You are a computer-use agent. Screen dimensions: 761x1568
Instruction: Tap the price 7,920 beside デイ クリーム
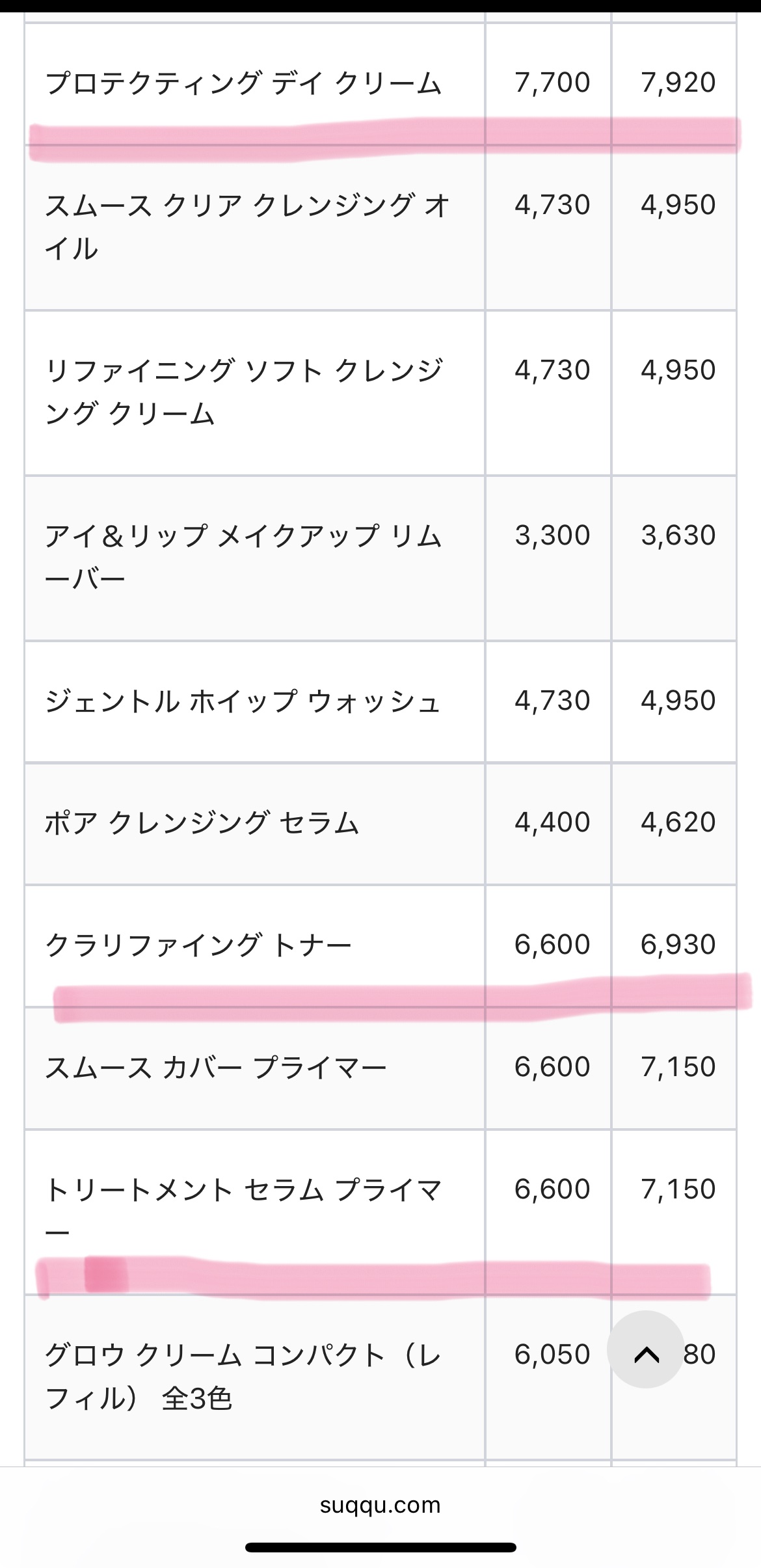point(678,81)
